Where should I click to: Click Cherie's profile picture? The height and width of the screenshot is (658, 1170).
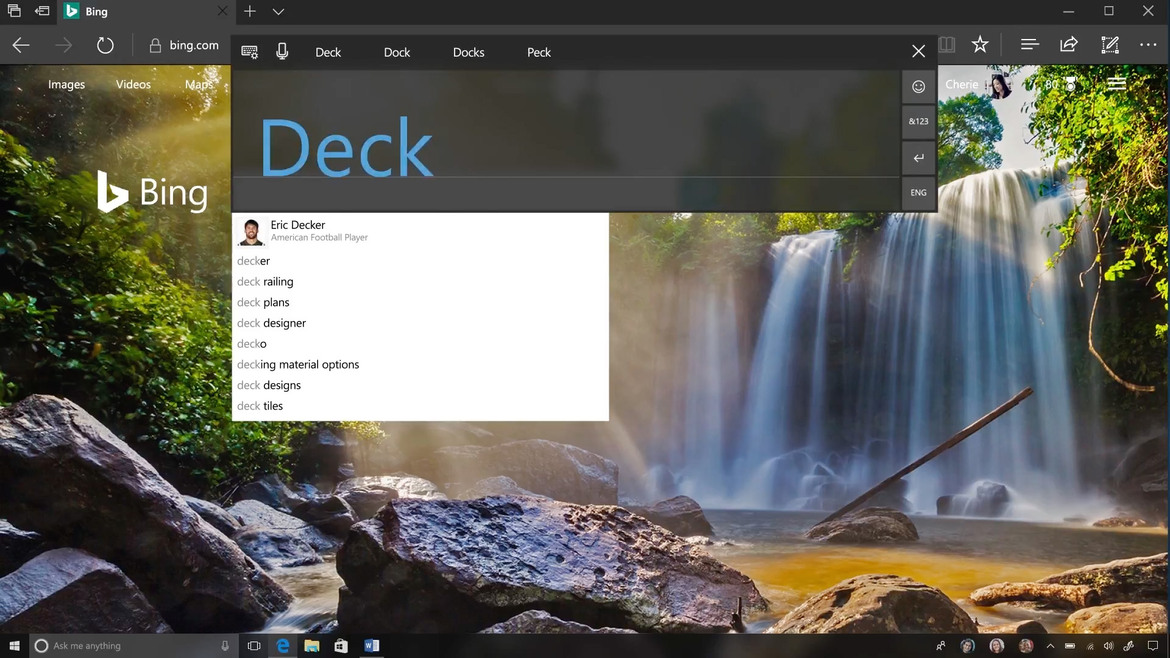tap(1000, 85)
